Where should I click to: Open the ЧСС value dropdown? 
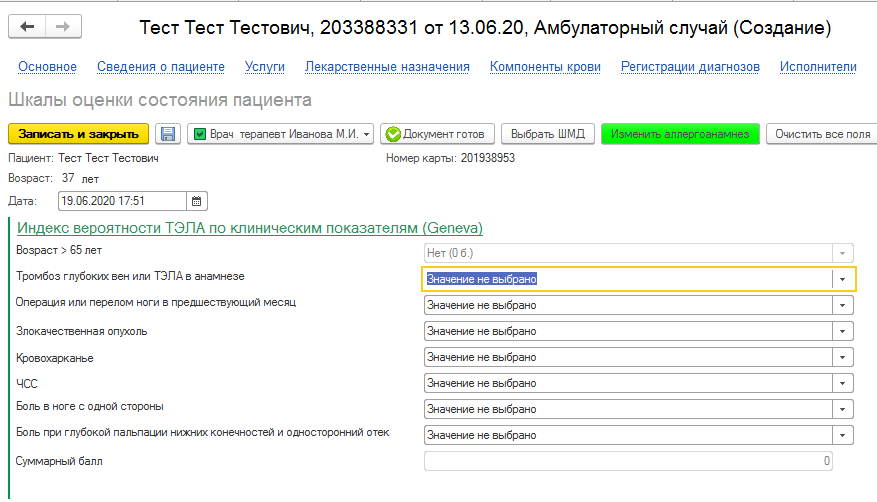tap(843, 383)
